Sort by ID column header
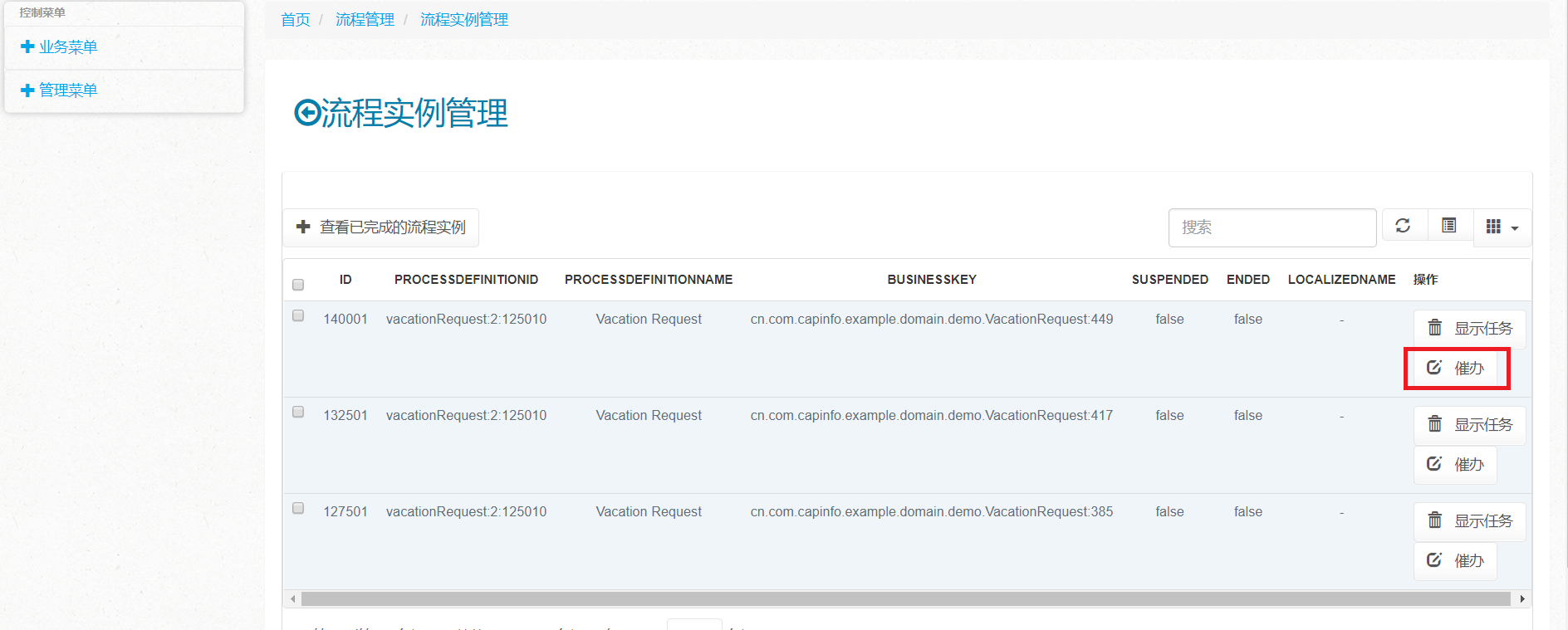The image size is (1568, 630). pos(345,280)
